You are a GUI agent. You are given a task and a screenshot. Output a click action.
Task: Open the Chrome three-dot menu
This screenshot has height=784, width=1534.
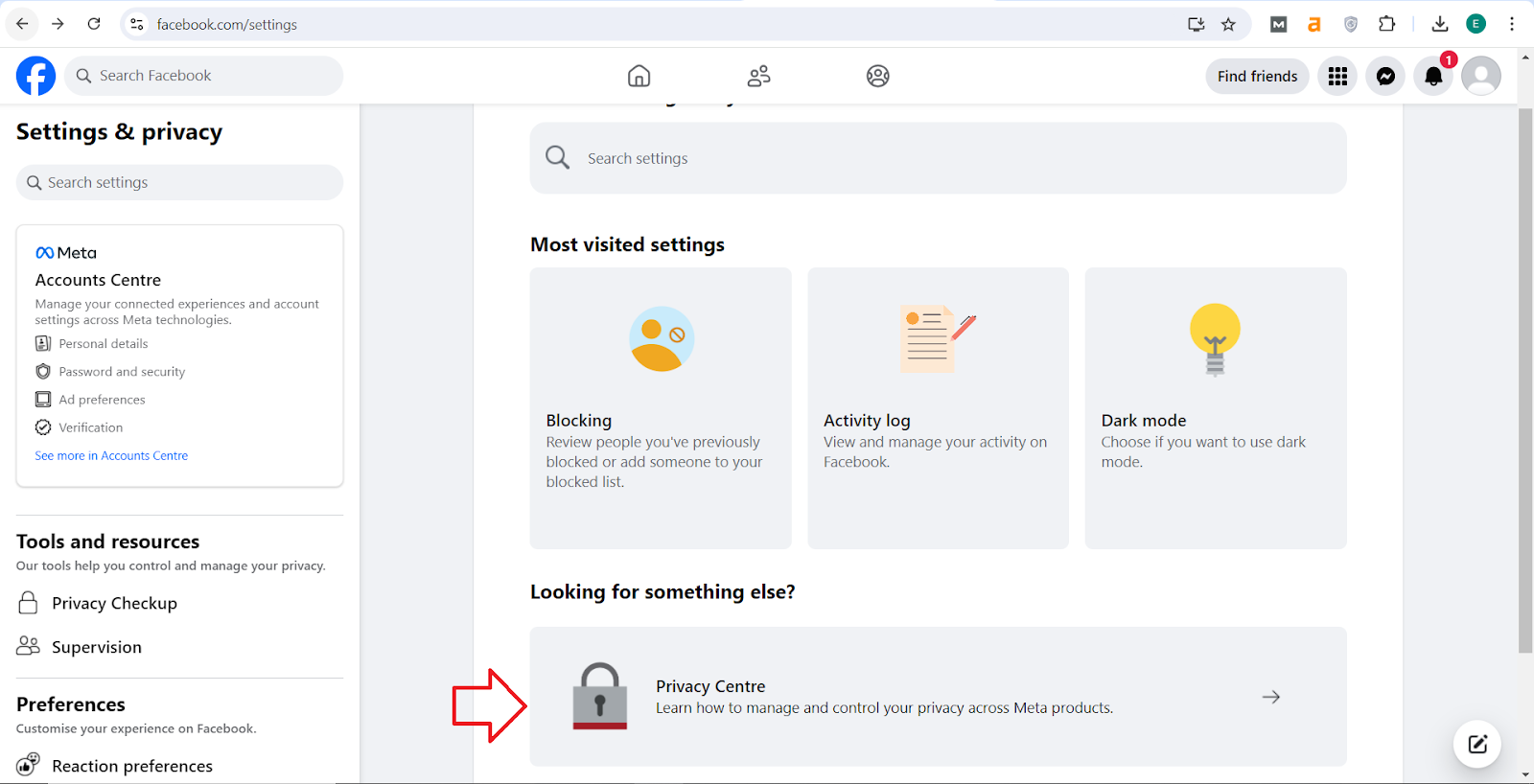(1512, 24)
